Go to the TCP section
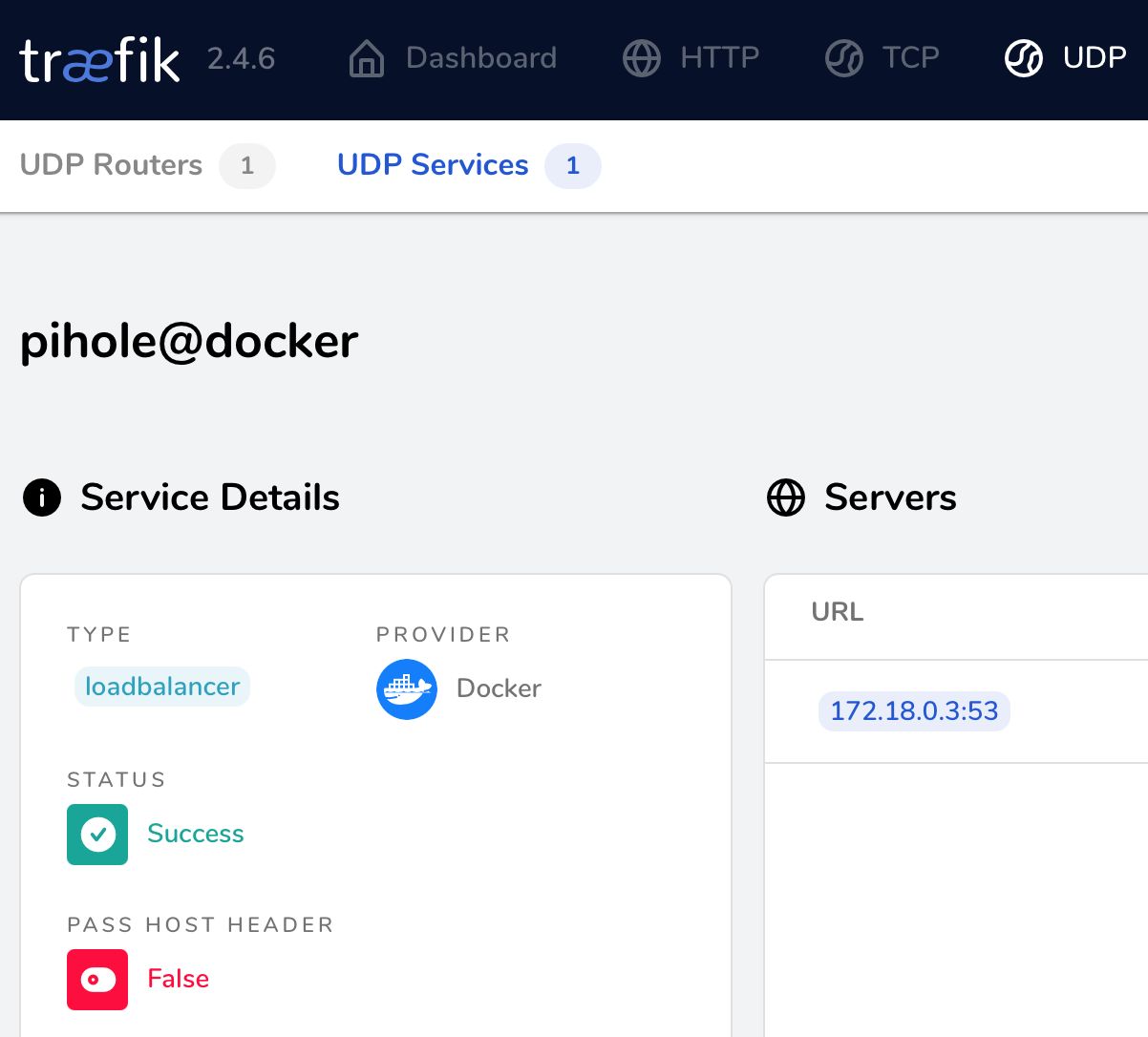 point(882,58)
